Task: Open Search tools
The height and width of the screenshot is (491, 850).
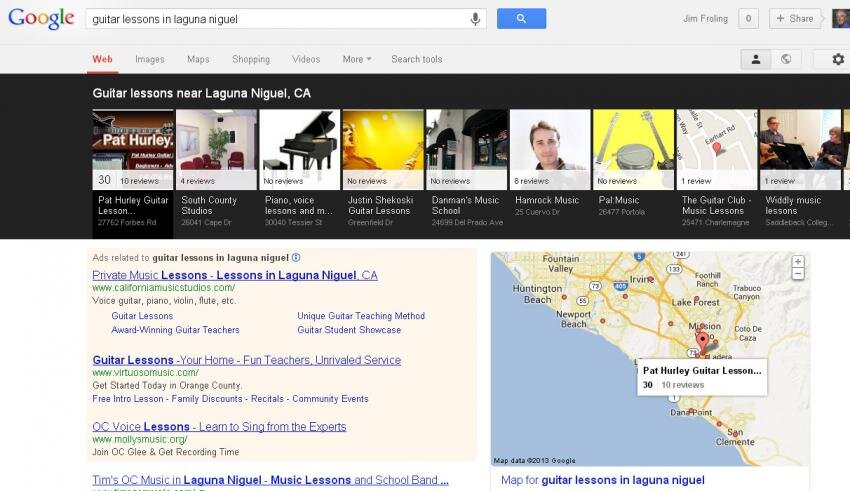Action: click(x=417, y=59)
